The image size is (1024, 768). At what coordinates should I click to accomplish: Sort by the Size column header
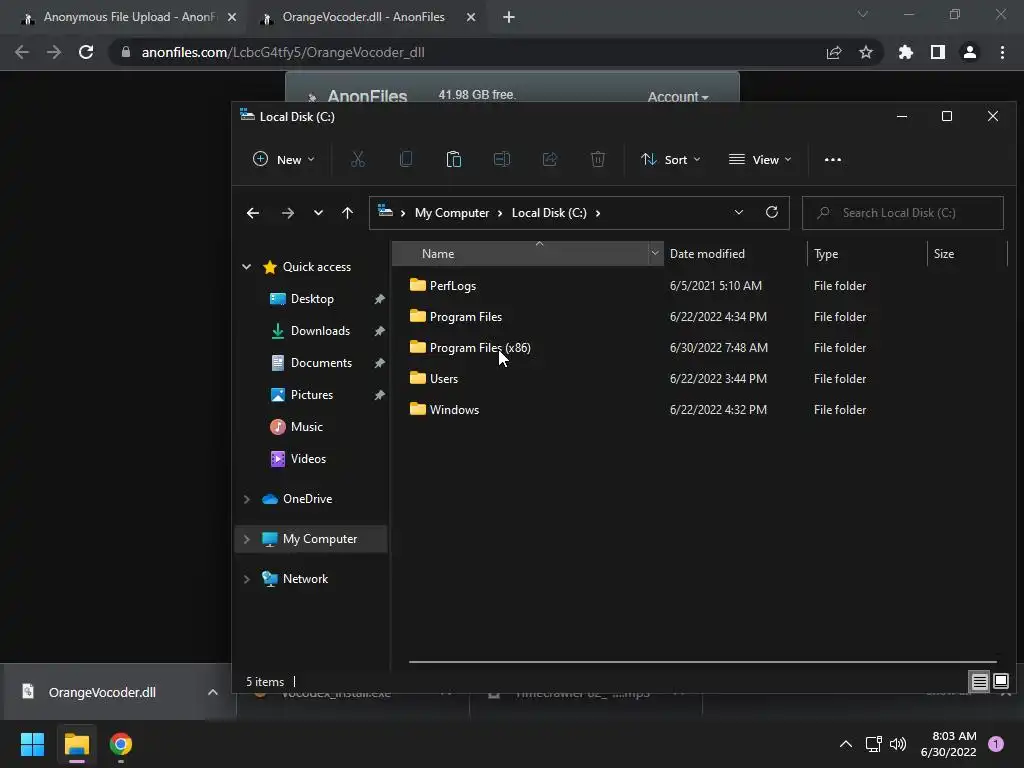[967, 253]
